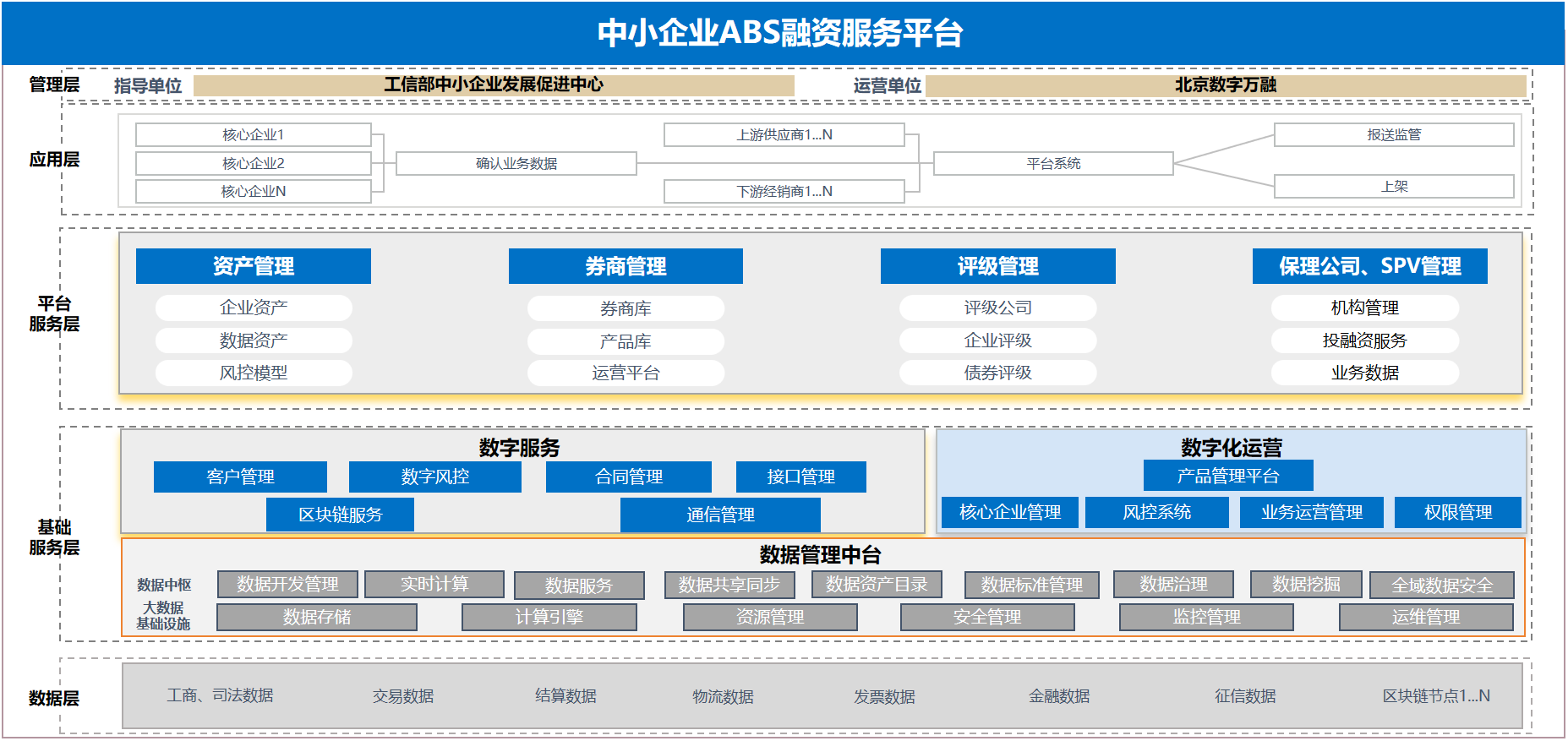
Task: Click the 核心企业2 box
Action: coord(254,163)
